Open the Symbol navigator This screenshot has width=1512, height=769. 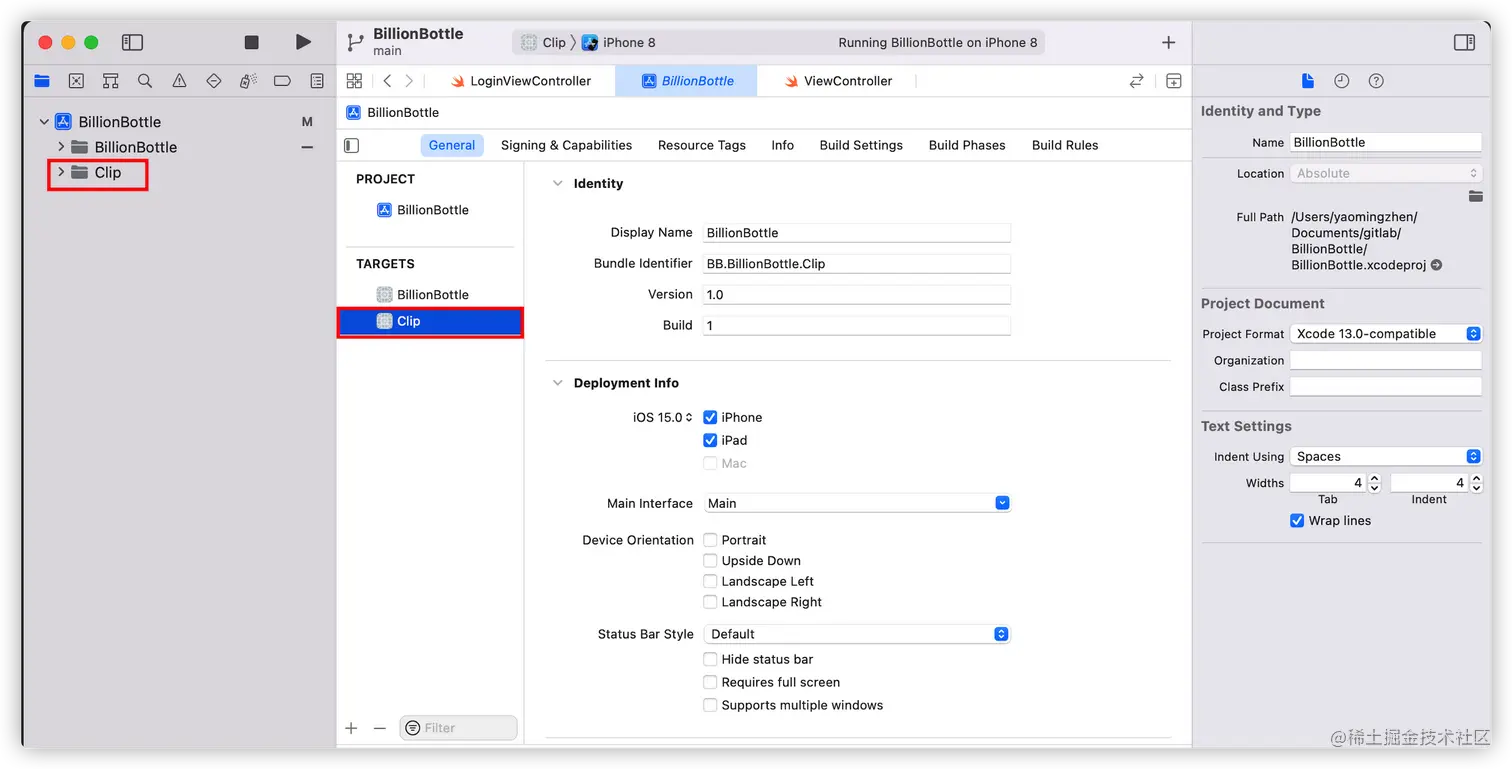tap(111, 81)
